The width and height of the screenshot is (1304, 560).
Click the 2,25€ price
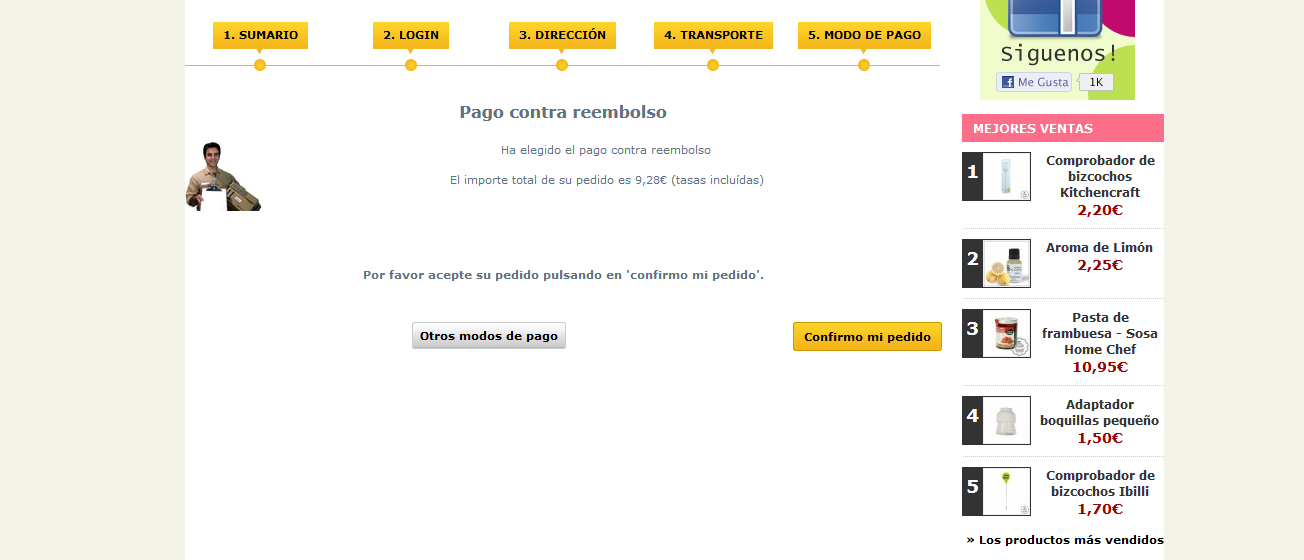(x=1100, y=265)
